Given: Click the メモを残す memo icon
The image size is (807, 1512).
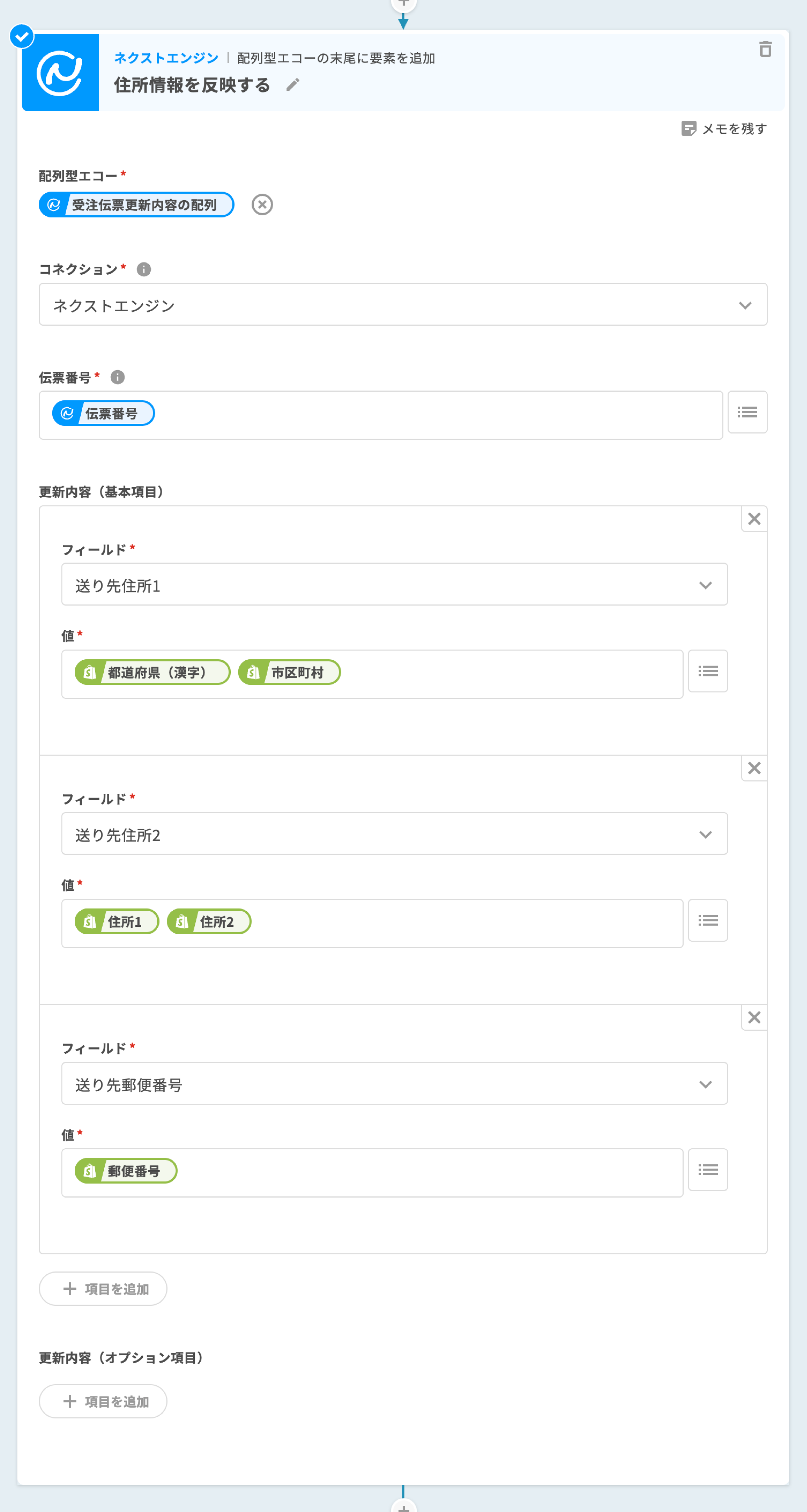Looking at the screenshot, I should pyautogui.click(x=688, y=129).
